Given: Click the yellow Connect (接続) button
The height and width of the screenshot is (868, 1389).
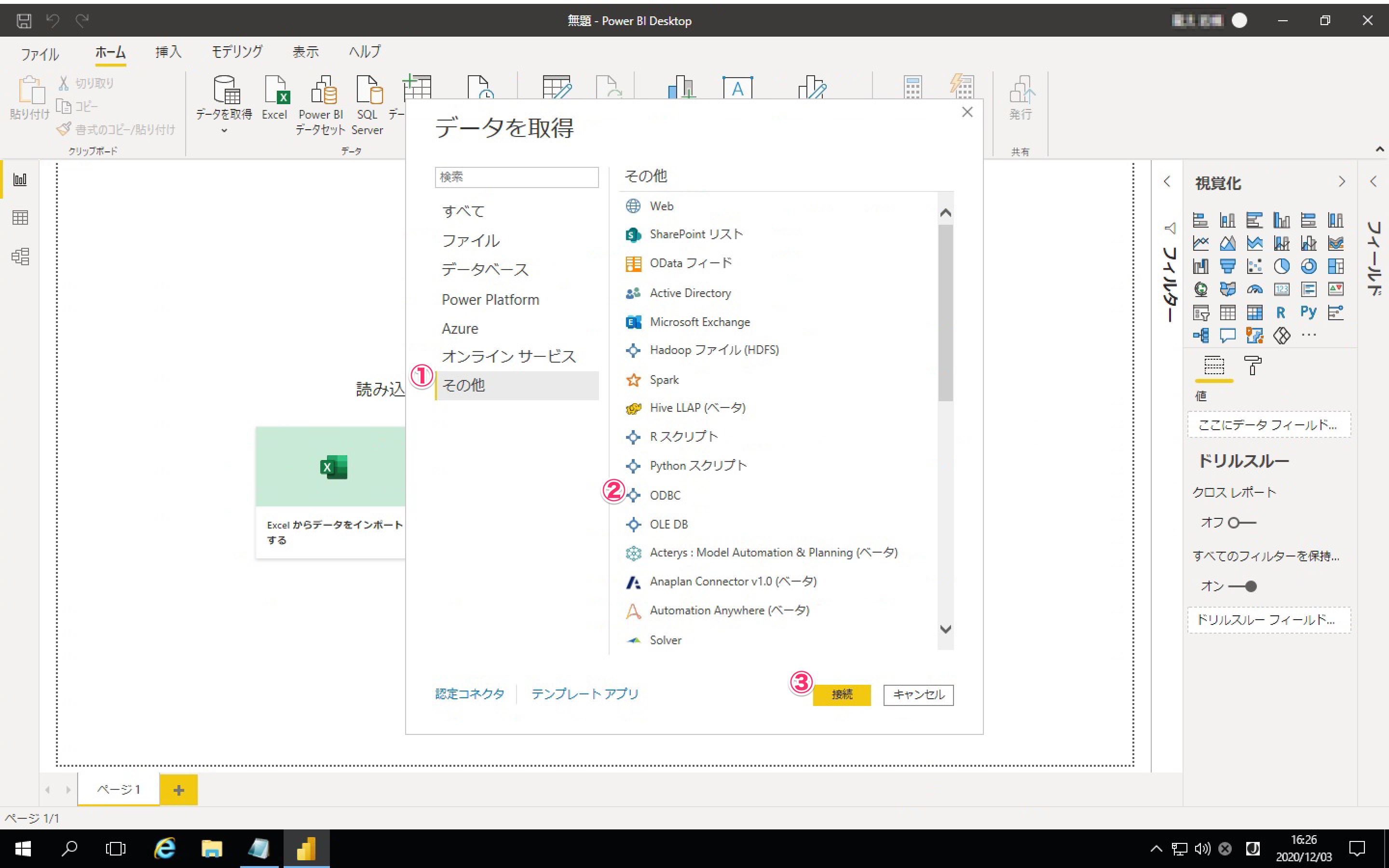Looking at the screenshot, I should (x=842, y=694).
